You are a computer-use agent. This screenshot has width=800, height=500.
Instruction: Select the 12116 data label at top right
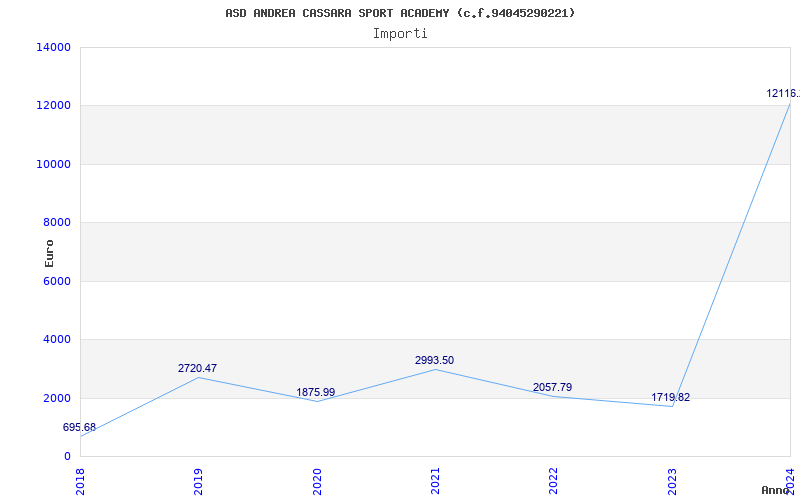[783, 93]
